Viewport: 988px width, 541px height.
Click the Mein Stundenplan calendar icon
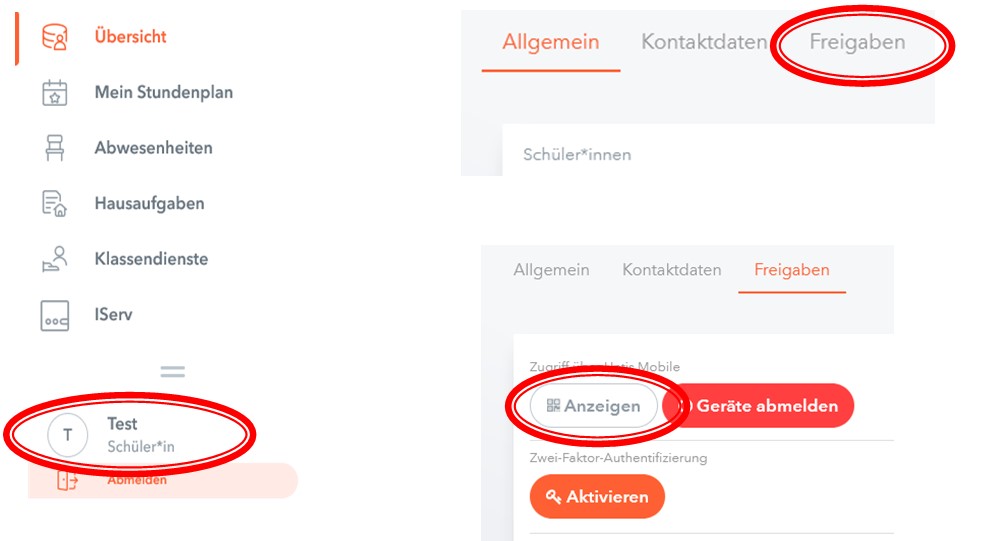(55, 93)
